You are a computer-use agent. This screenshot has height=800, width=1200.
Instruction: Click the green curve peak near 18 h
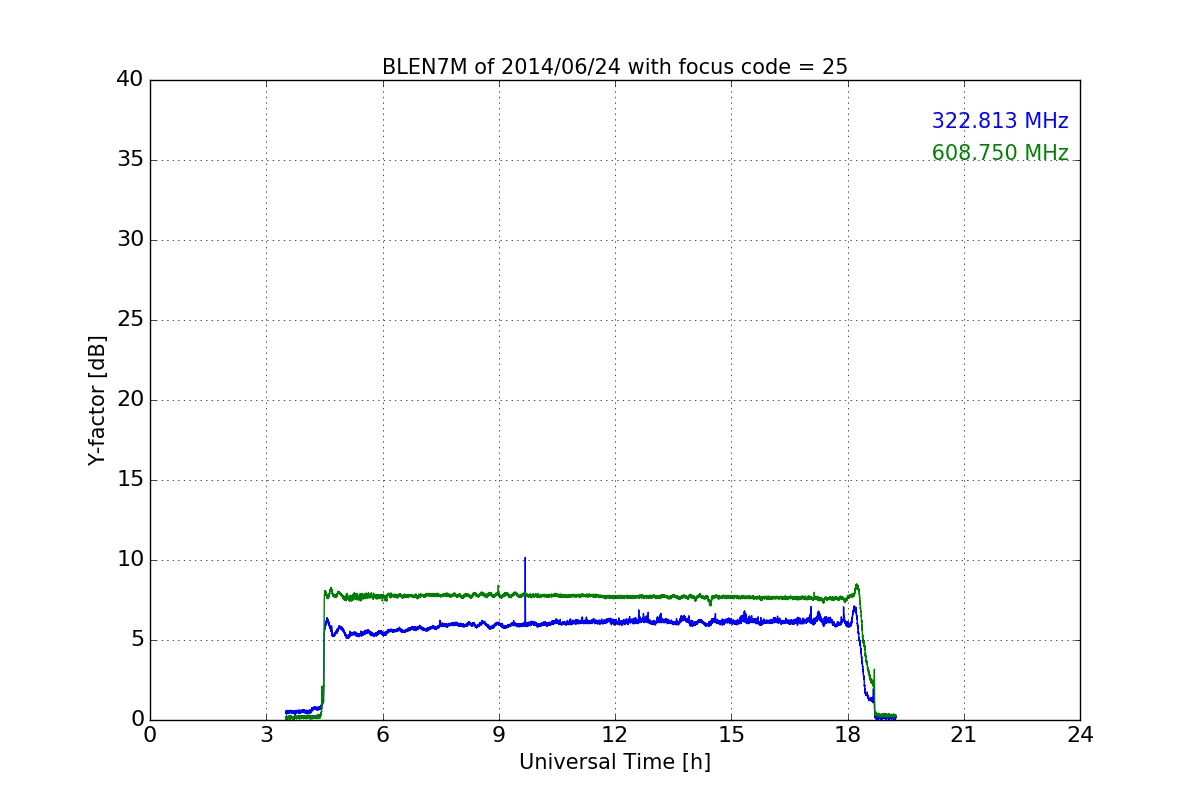[856, 585]
